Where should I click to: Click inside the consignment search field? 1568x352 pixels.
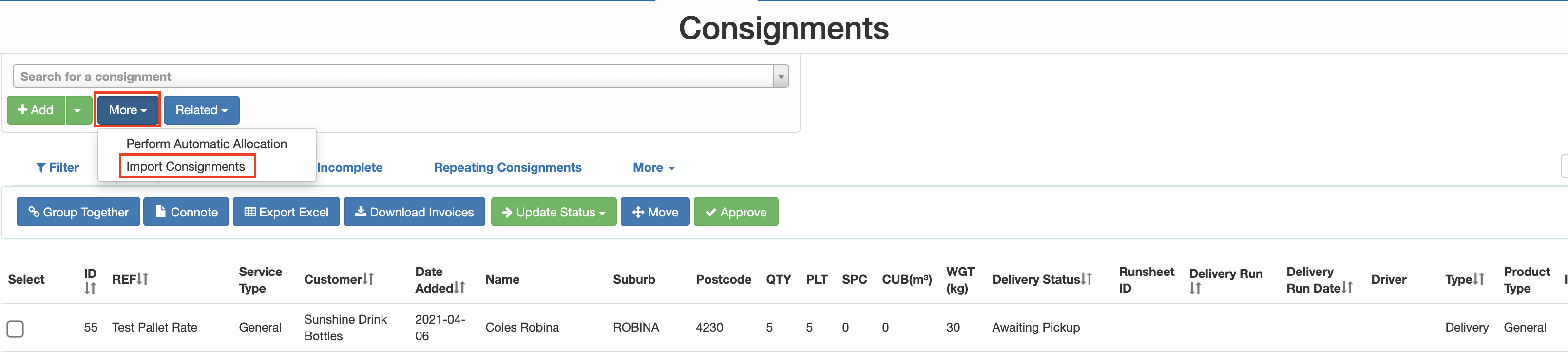point(365,76)
